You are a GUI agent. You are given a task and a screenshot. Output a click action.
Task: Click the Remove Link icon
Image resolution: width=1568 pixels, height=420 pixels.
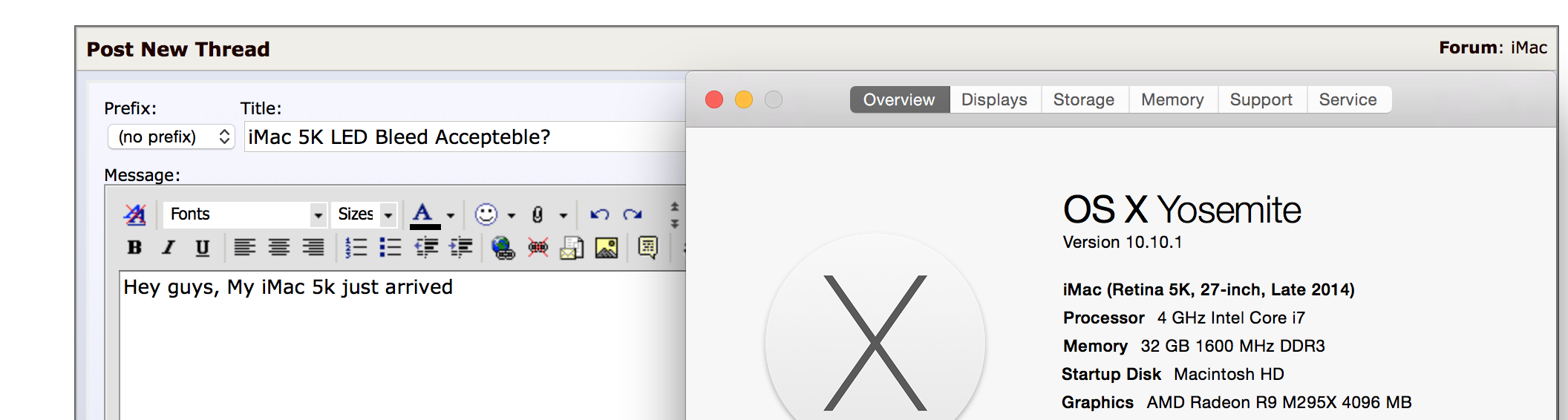coord(538,247)
